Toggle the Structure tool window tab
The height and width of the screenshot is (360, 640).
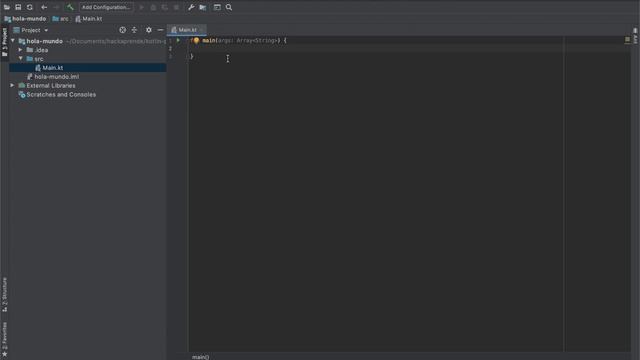[x=4, y=295]
